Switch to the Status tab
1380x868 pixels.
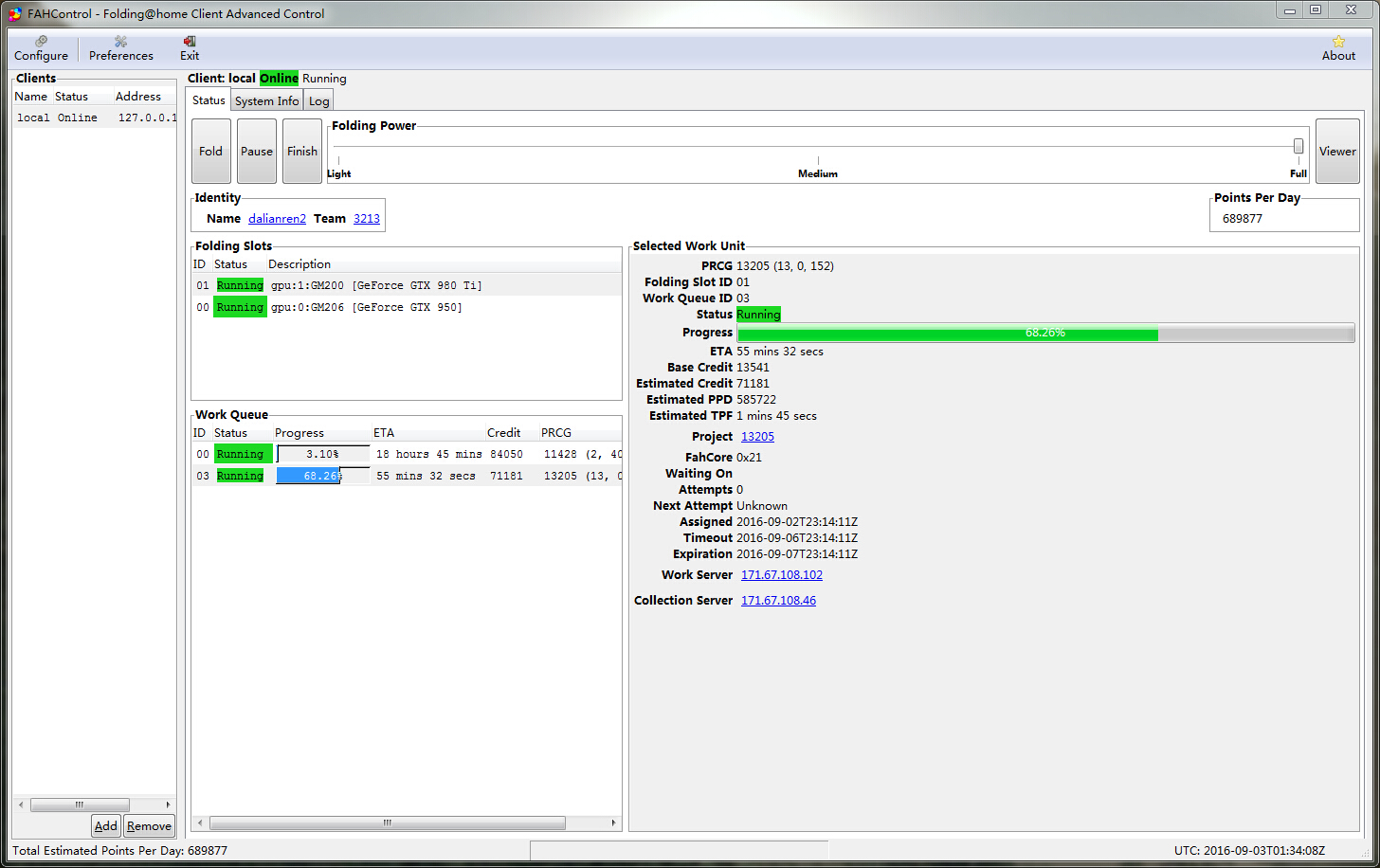(x=209, y=100)
